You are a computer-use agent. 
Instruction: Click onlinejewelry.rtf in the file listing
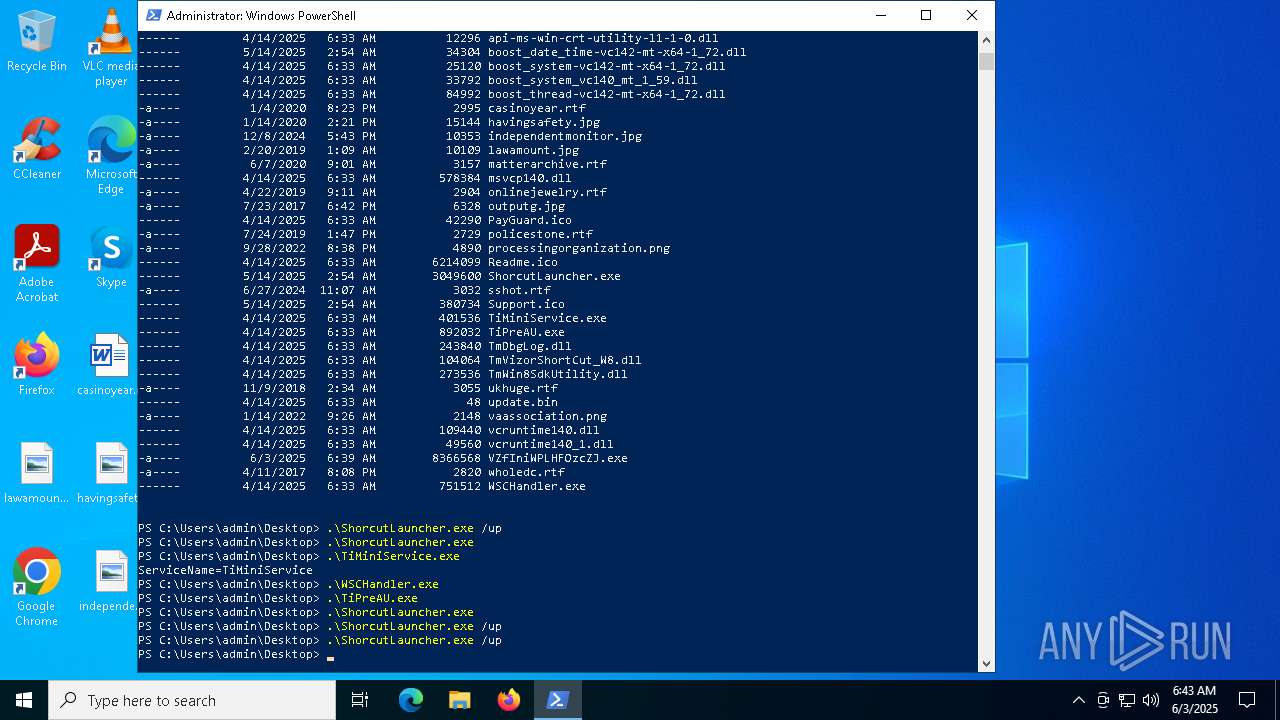[547, 192]
